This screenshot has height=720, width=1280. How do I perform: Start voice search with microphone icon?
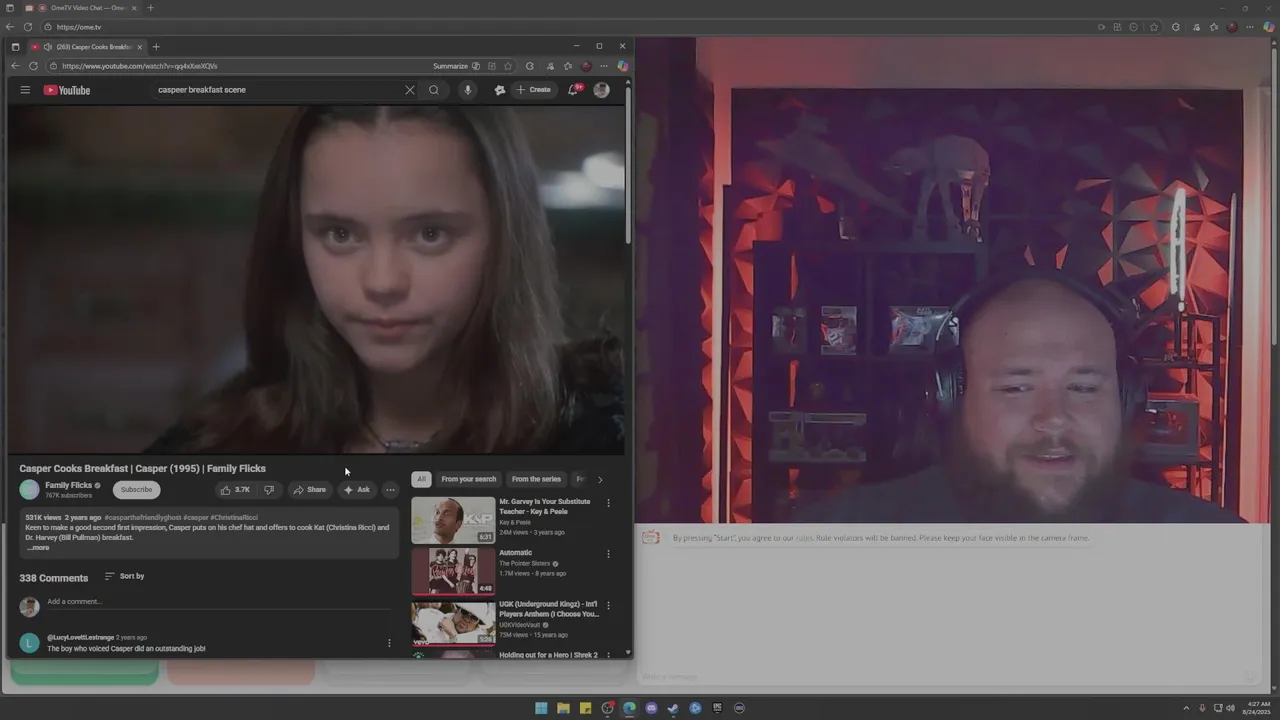[467, 90]
